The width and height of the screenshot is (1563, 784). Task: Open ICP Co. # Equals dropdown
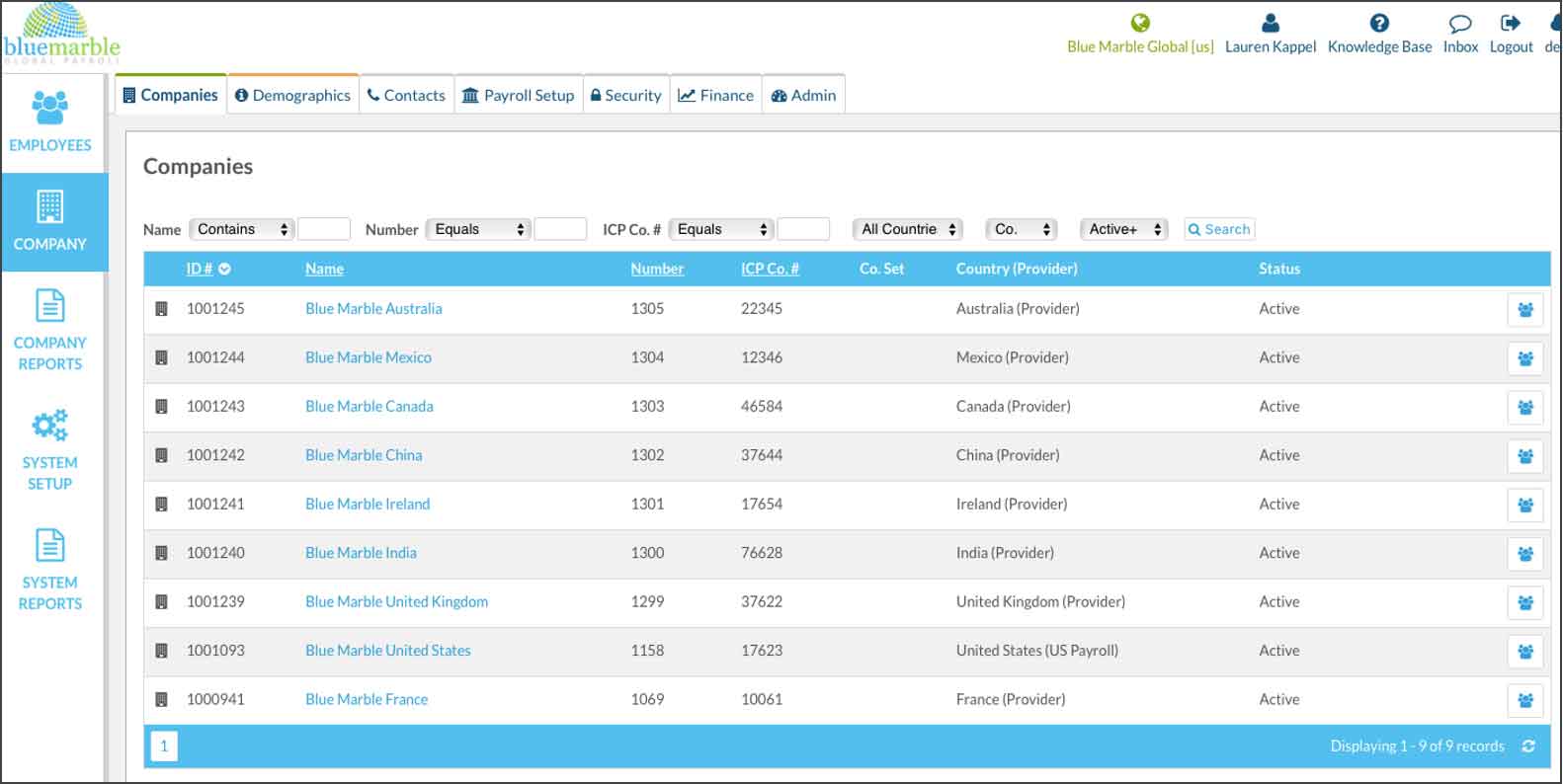click(x=721, y=229)
